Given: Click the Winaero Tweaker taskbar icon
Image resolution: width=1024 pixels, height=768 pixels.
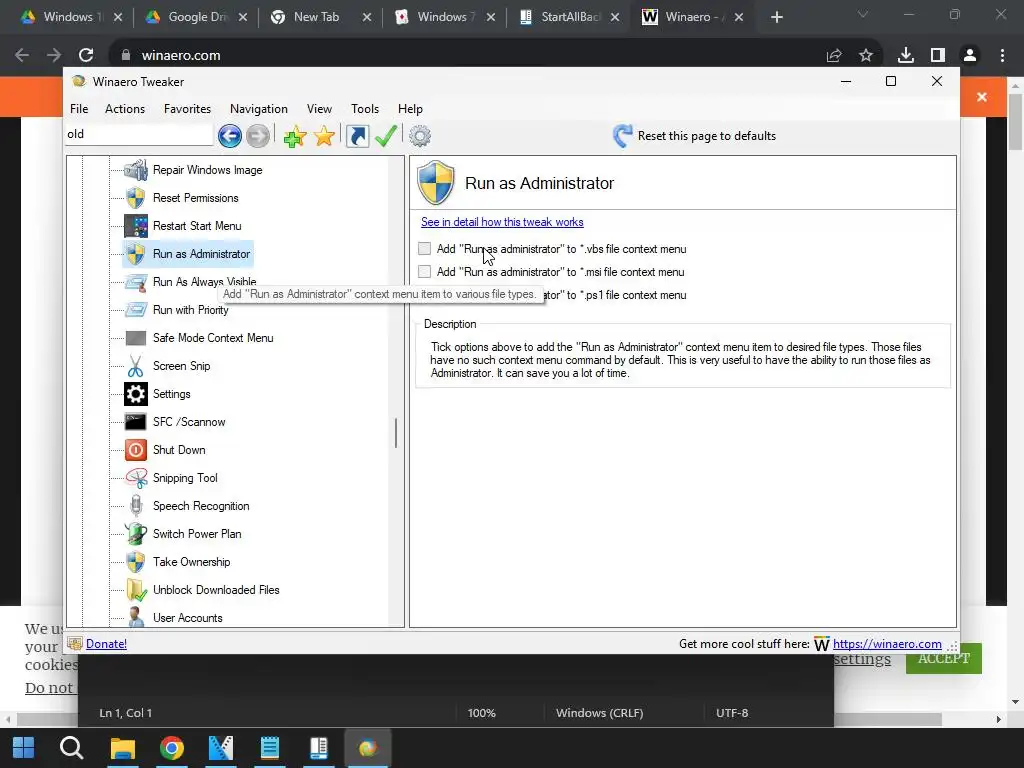Looking at the screenshot, I should click(368, 748).
